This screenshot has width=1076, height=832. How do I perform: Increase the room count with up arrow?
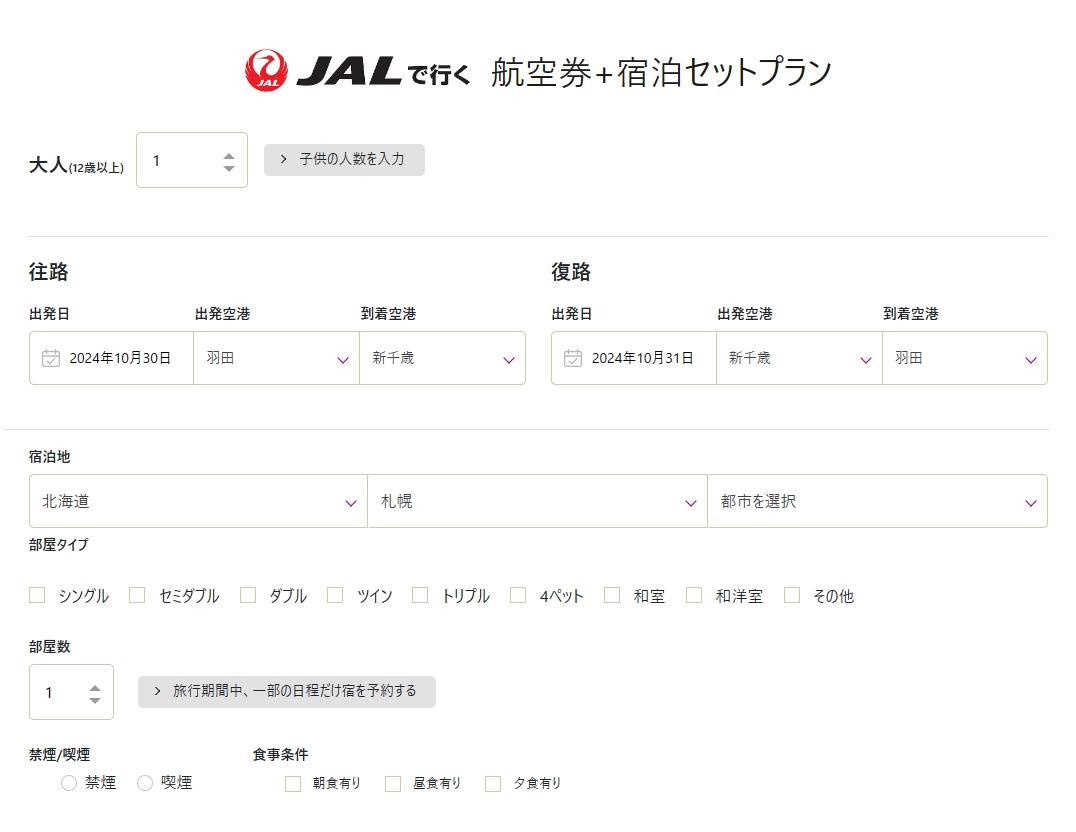pyautogui.click(x=95, y=688)
